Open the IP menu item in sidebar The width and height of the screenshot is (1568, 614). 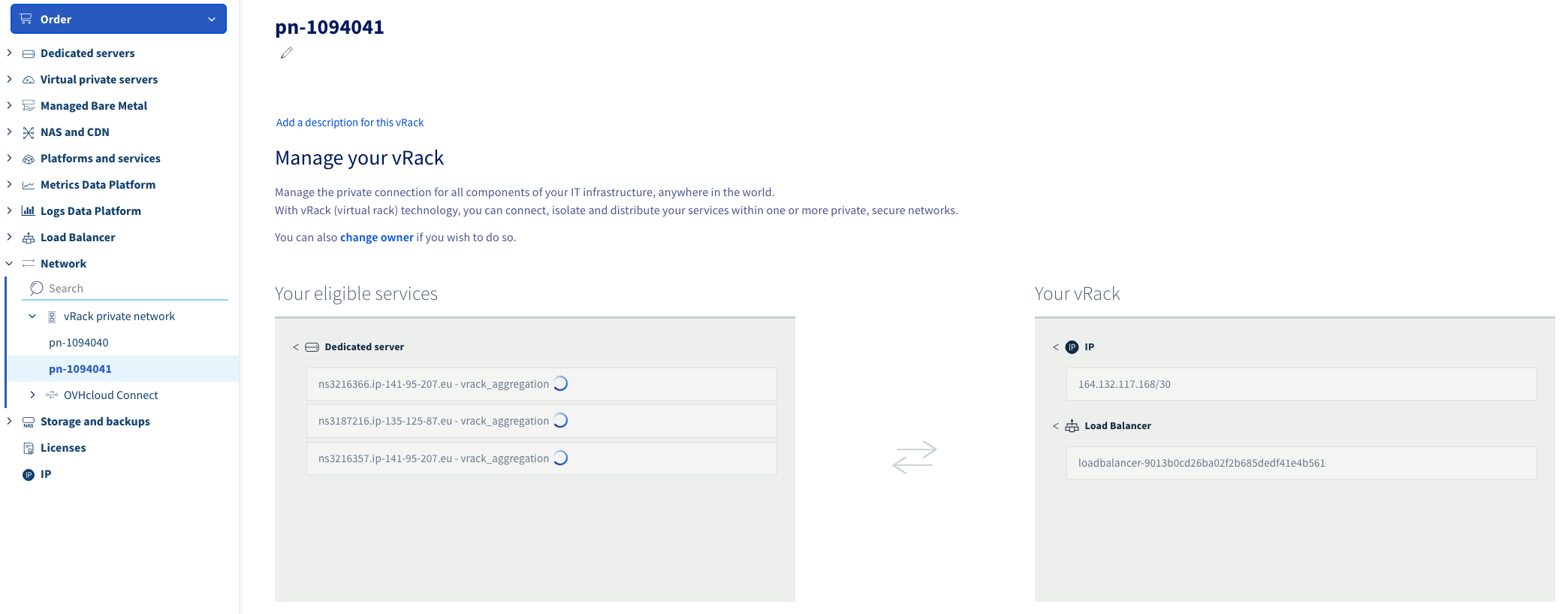click(46, 474)
